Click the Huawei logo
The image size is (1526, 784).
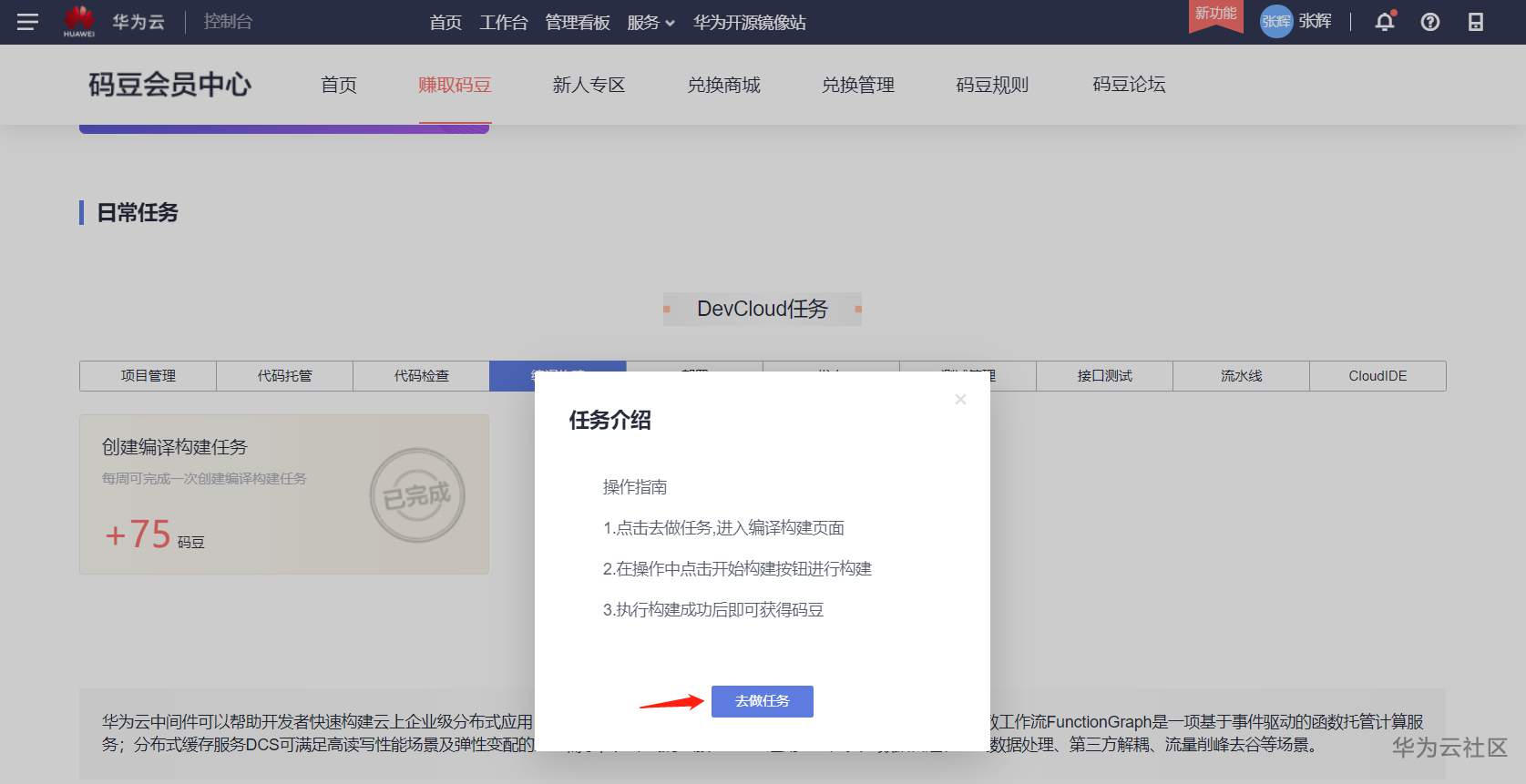click(79, 21)
